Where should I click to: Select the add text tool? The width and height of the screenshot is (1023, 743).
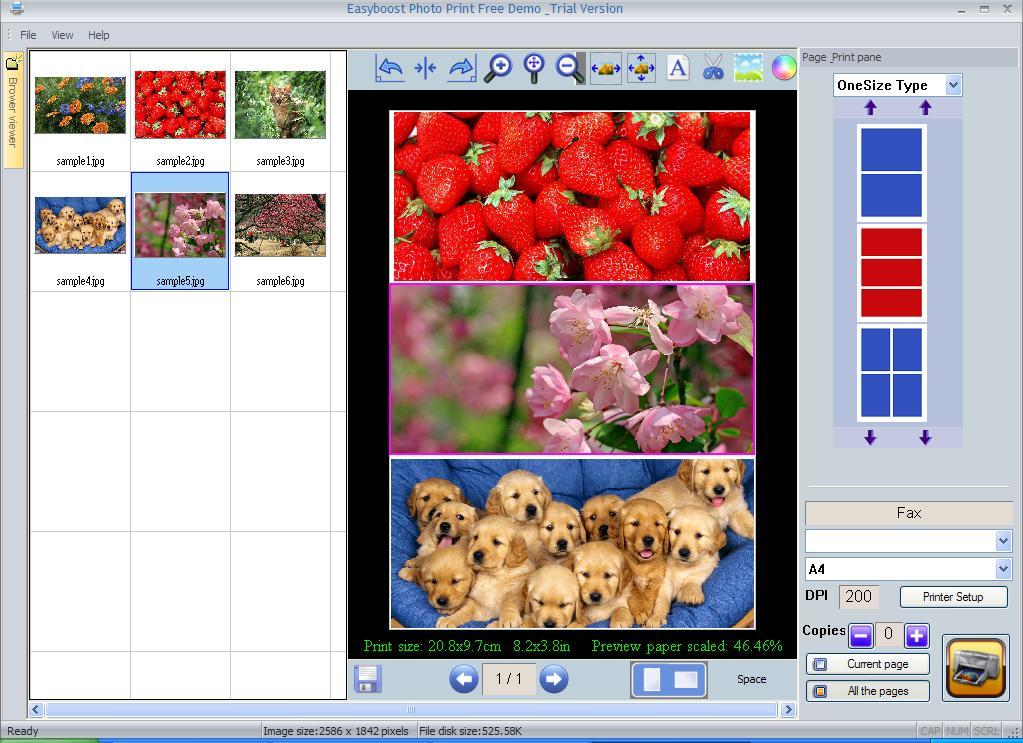click(x=676, y=68)
